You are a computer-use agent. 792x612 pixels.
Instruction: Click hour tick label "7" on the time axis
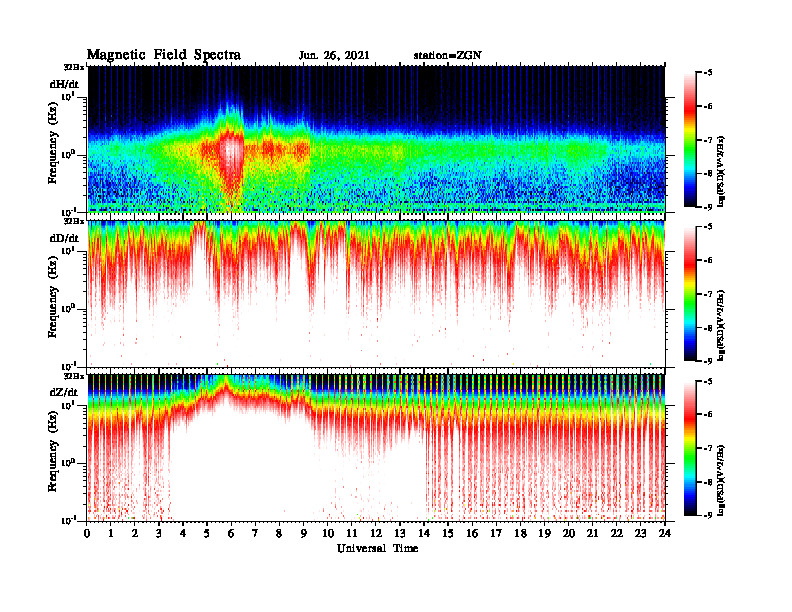coord(256,534)
